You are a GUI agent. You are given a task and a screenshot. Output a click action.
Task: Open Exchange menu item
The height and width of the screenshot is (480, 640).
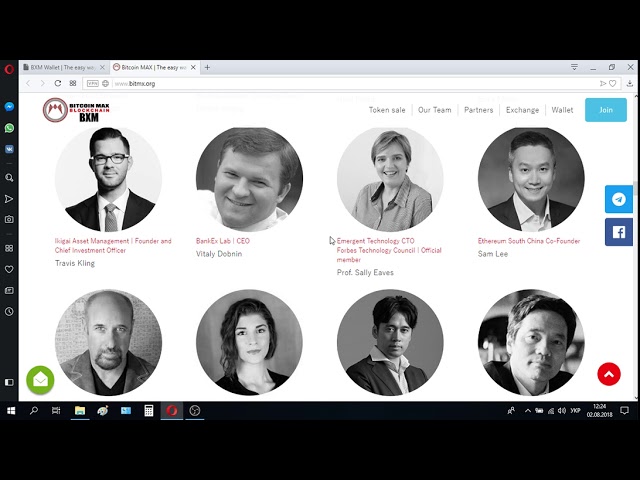[522, 110]
